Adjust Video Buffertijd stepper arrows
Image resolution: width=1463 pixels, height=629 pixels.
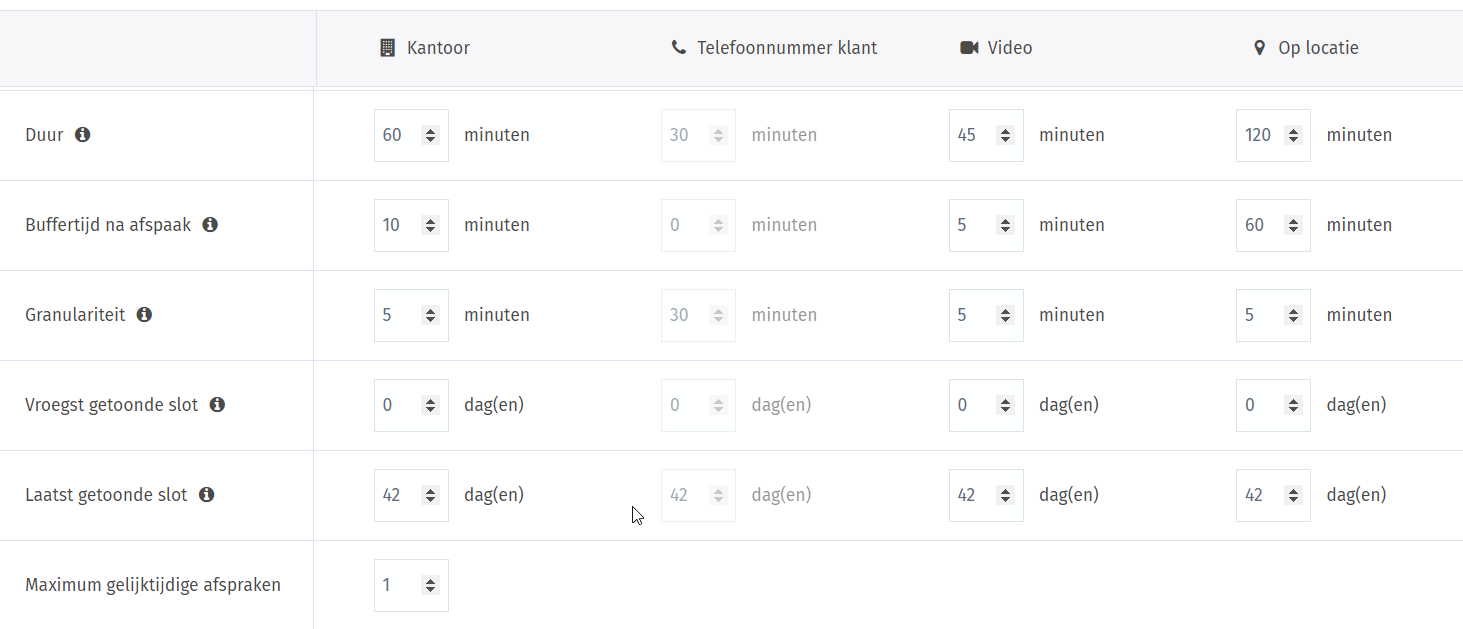point(1005,225)
